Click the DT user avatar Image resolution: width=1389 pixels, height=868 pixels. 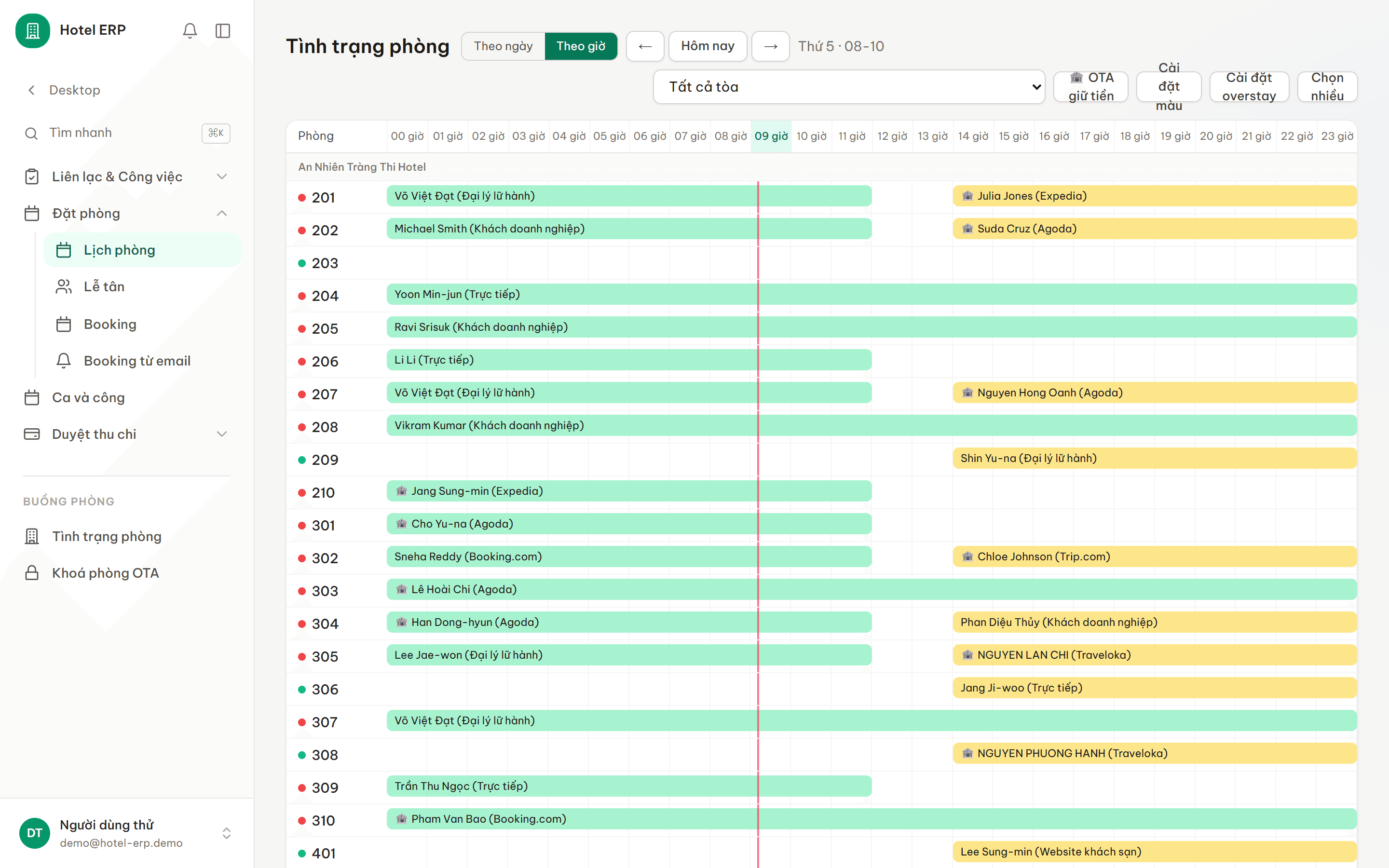tap(34, 833)
